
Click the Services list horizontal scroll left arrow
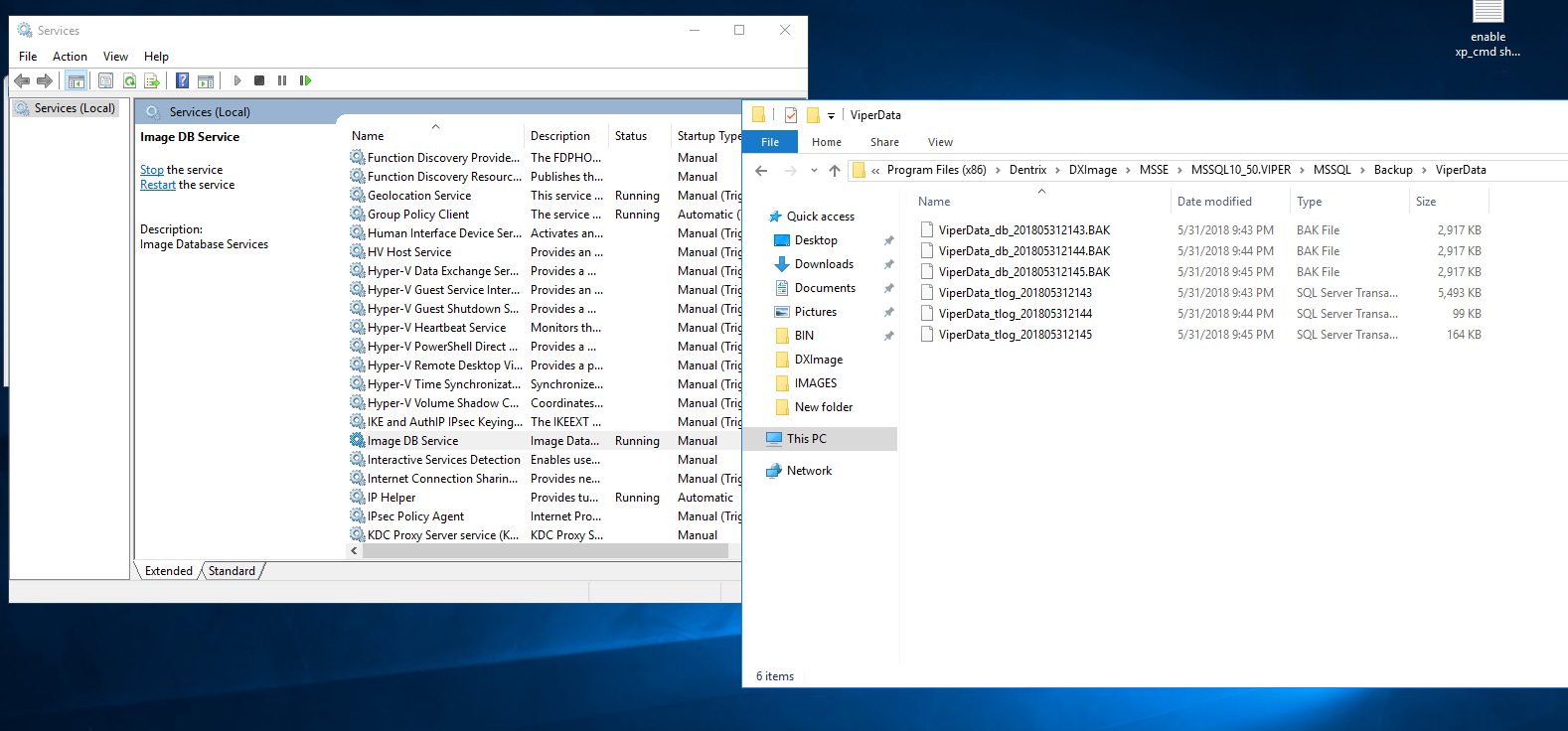(x=355, y=551)
